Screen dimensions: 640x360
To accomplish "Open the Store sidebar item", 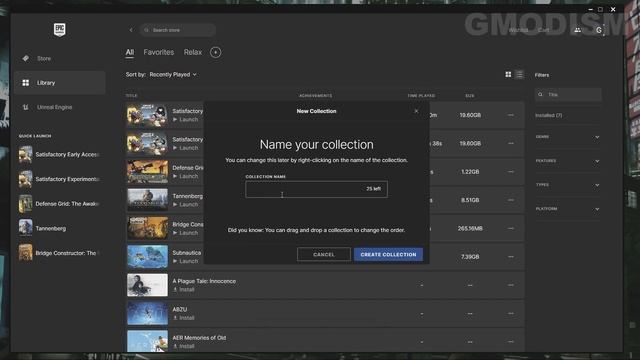I will (60, 58).
